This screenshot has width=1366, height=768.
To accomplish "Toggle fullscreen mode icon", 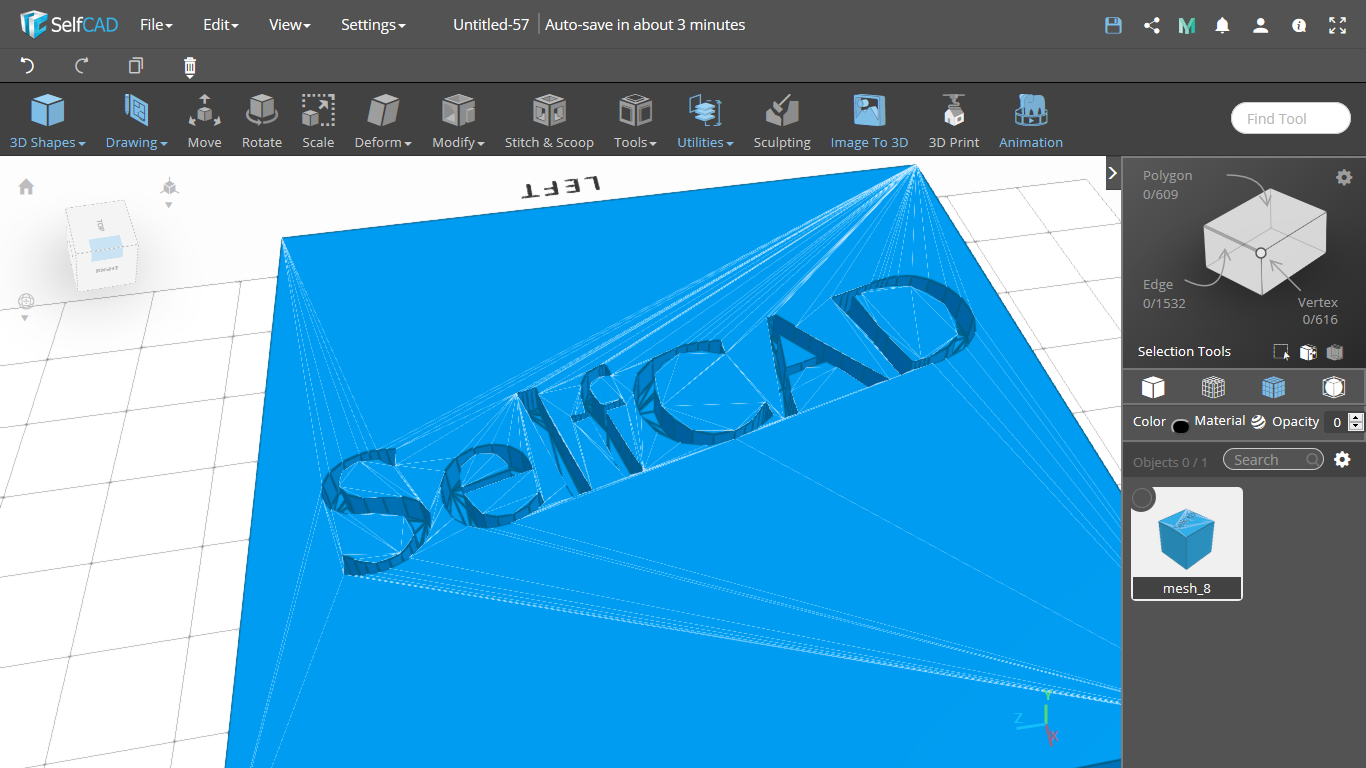I will 1337,25.
